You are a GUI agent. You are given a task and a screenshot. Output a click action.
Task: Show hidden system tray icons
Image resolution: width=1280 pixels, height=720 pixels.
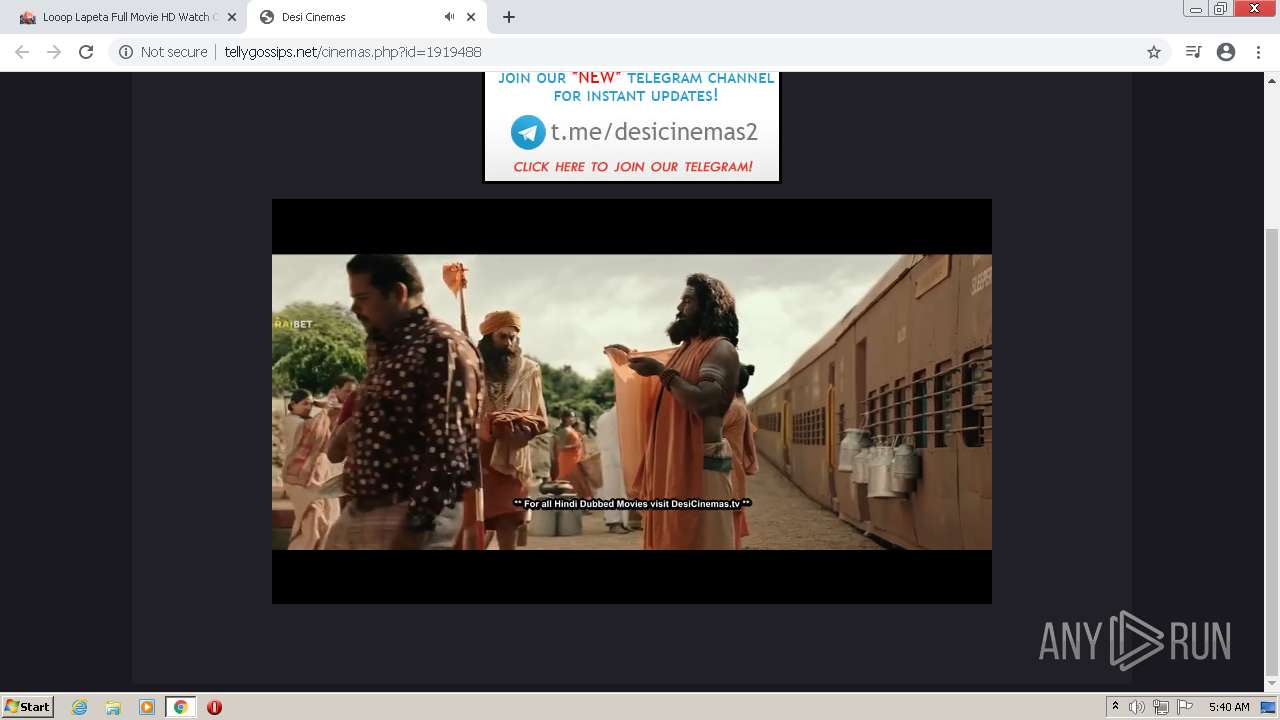click(1115, 707)
